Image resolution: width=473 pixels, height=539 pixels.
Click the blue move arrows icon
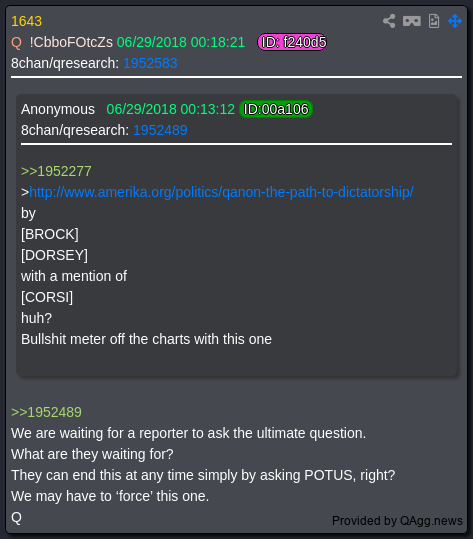(455, 21)
